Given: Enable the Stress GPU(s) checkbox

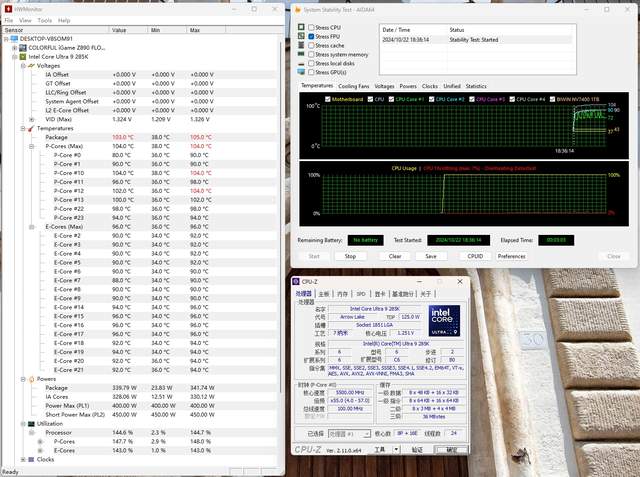Looking at the screenshot, I should coord(311,72).
